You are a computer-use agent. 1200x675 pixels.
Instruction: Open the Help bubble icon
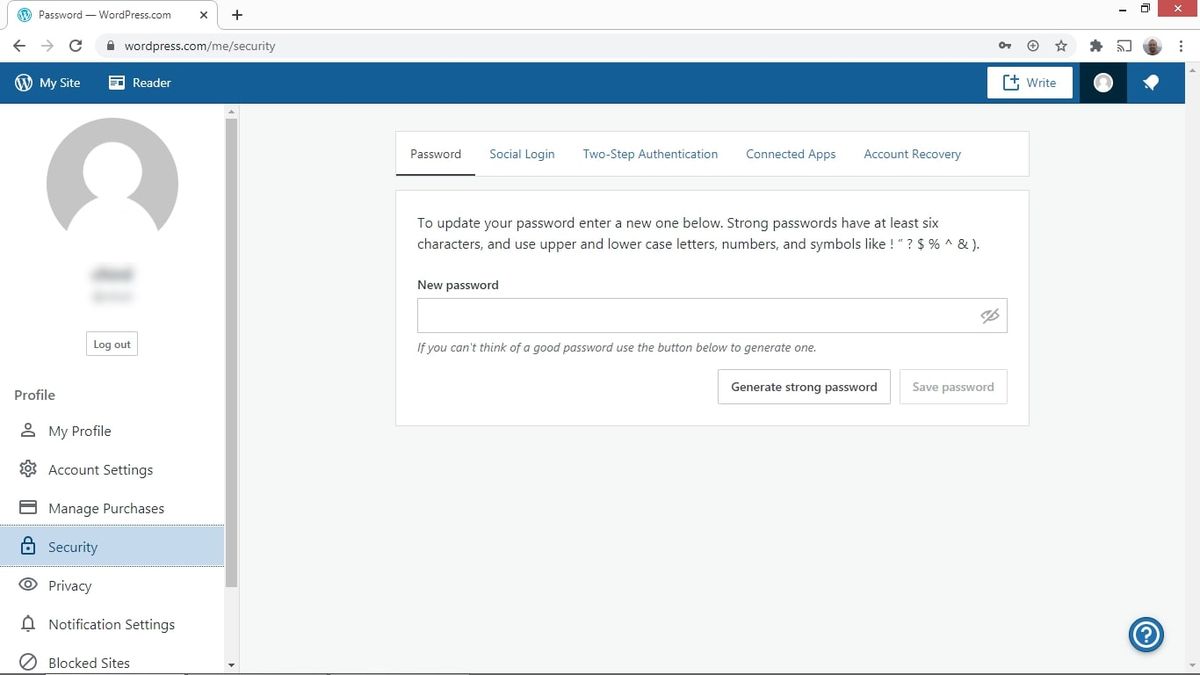coord(1145,634)
